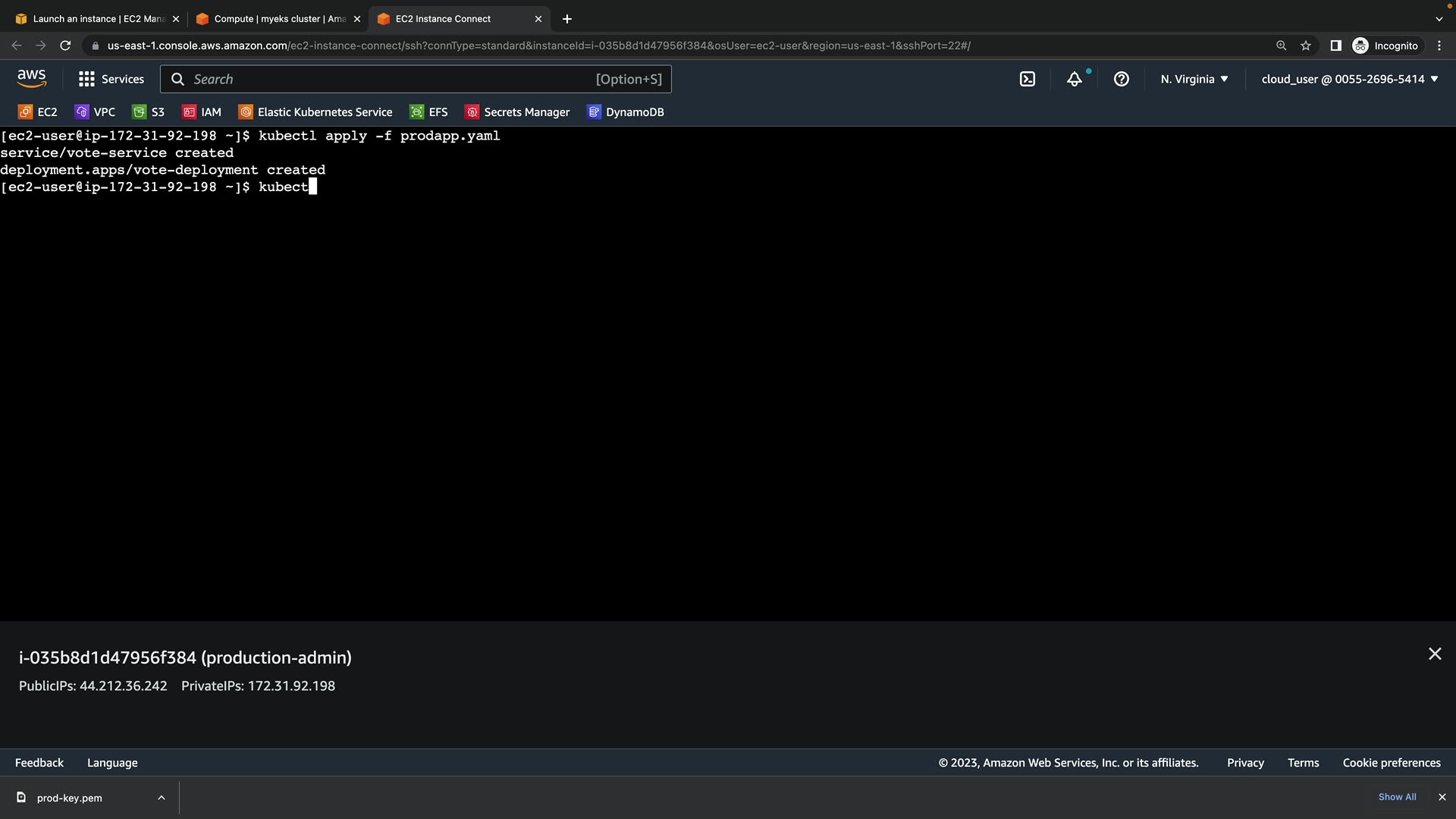Open Secrets Manager shortcut
Screen dimensions: 1456x819
point(517,112)
